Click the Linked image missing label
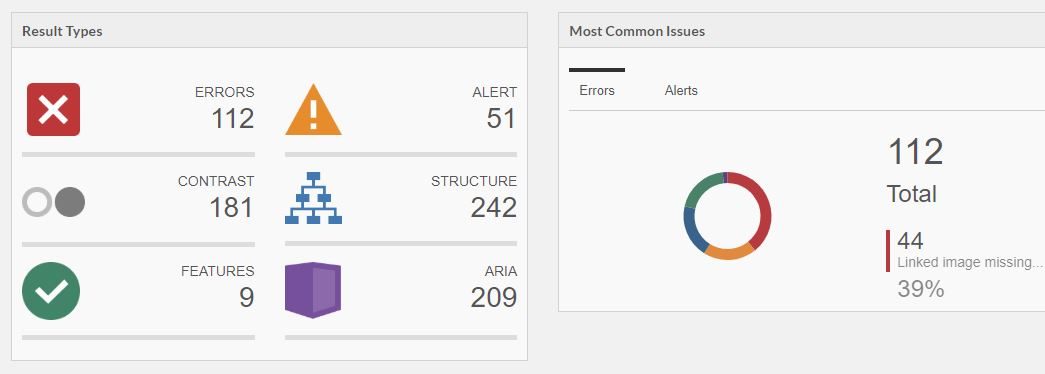Screen dimensions: 1045x374 (x=969, y=263)
